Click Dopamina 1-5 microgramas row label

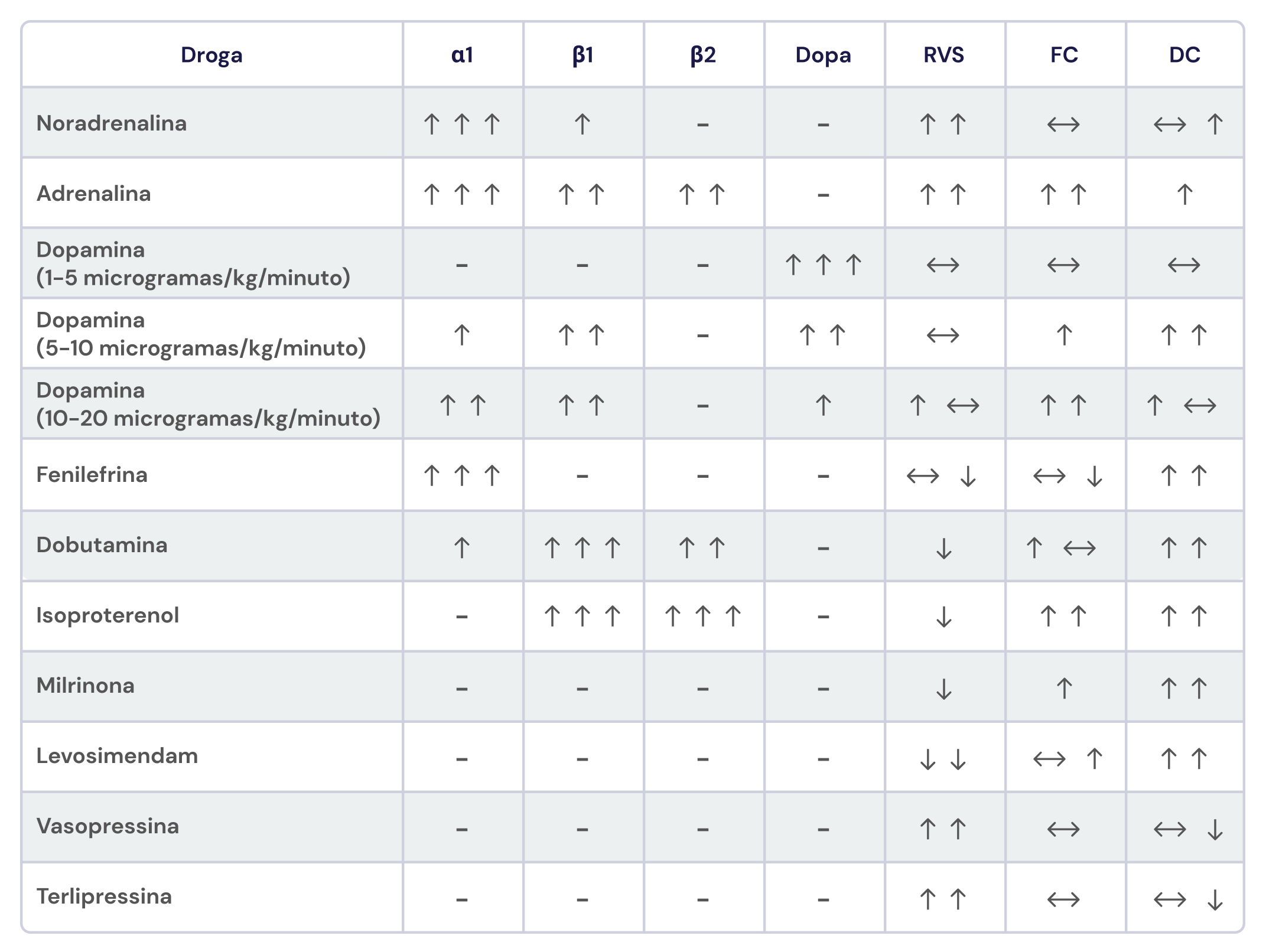point(193,263)
